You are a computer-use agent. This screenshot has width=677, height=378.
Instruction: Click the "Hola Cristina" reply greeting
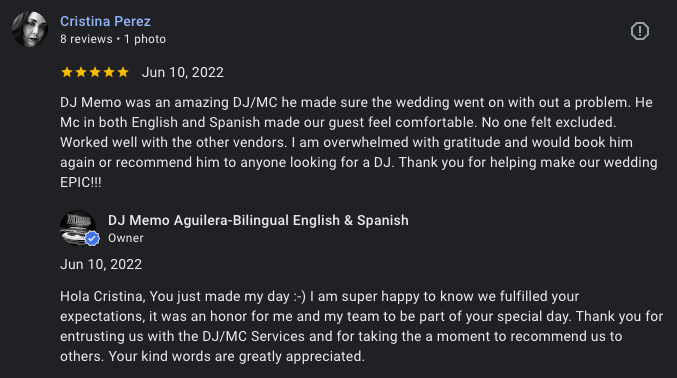[104, 296]
